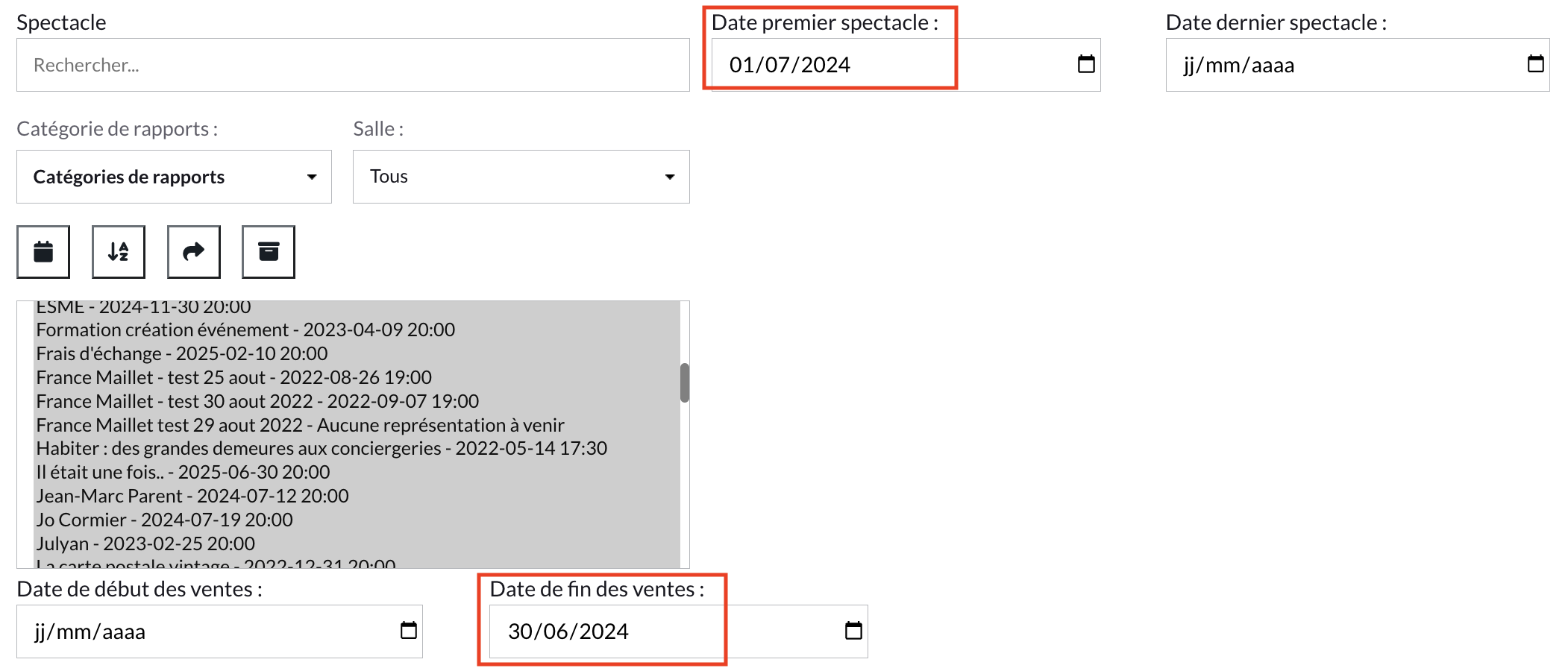Open calendar for Date de début des ventes
This screenshot has height=671, width=1568.
[408, 631]
